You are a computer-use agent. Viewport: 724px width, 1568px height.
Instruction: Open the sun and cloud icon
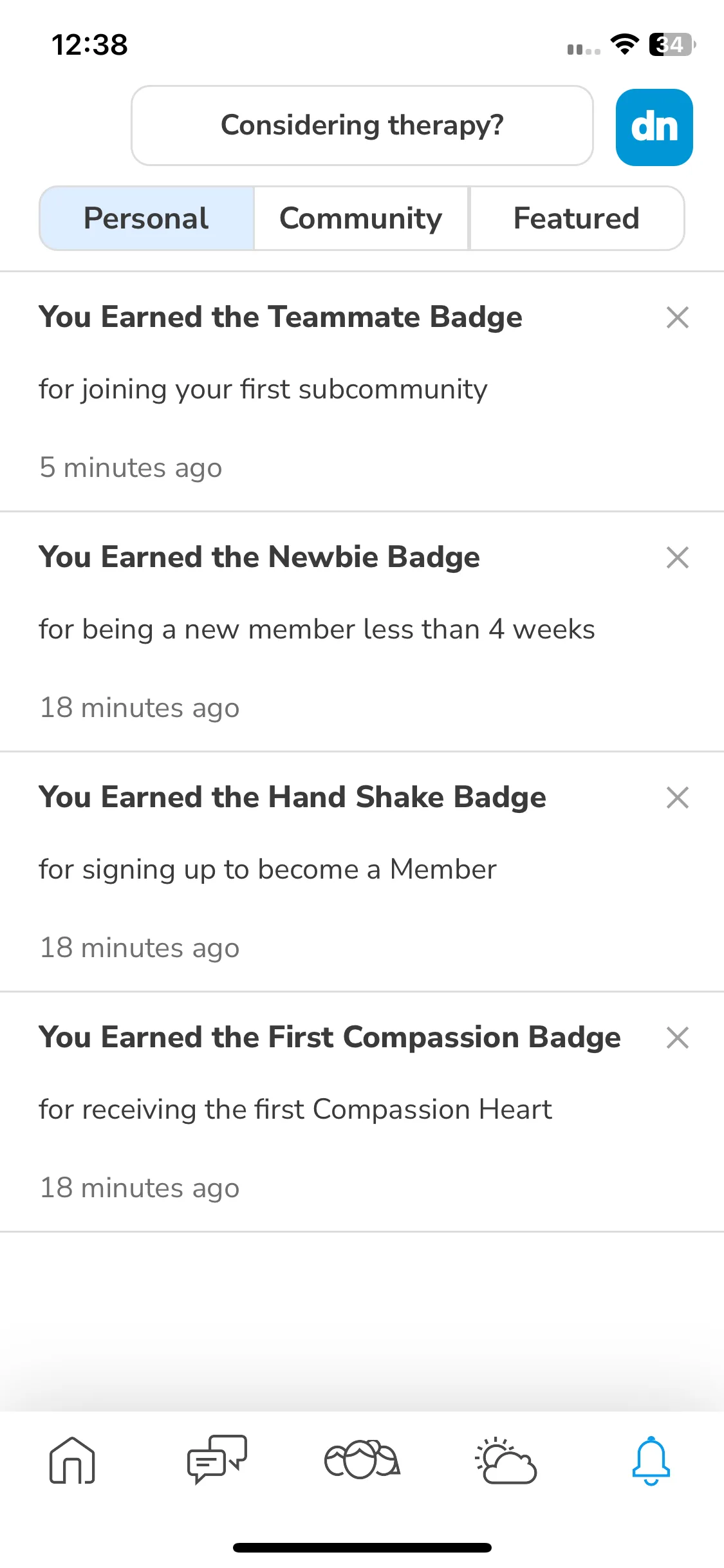506,1461
